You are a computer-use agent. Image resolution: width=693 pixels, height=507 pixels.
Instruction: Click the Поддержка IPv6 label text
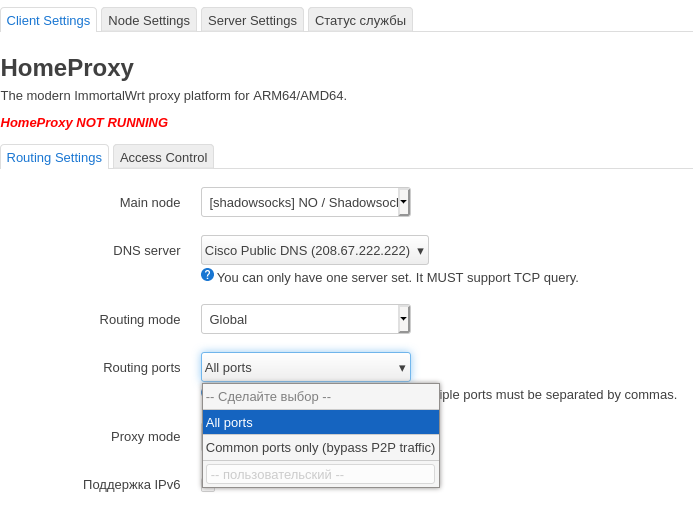coord(131,484)
